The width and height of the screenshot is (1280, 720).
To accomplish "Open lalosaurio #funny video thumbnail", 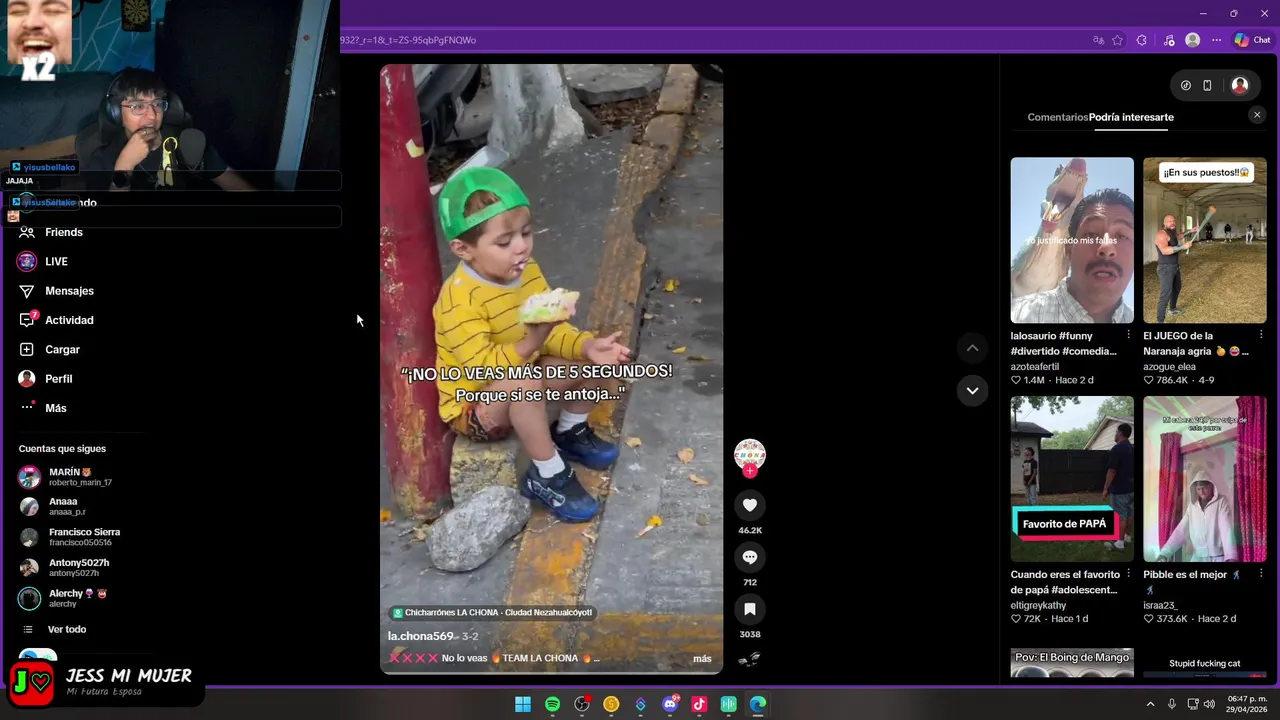I will [x=1072, y=240].
